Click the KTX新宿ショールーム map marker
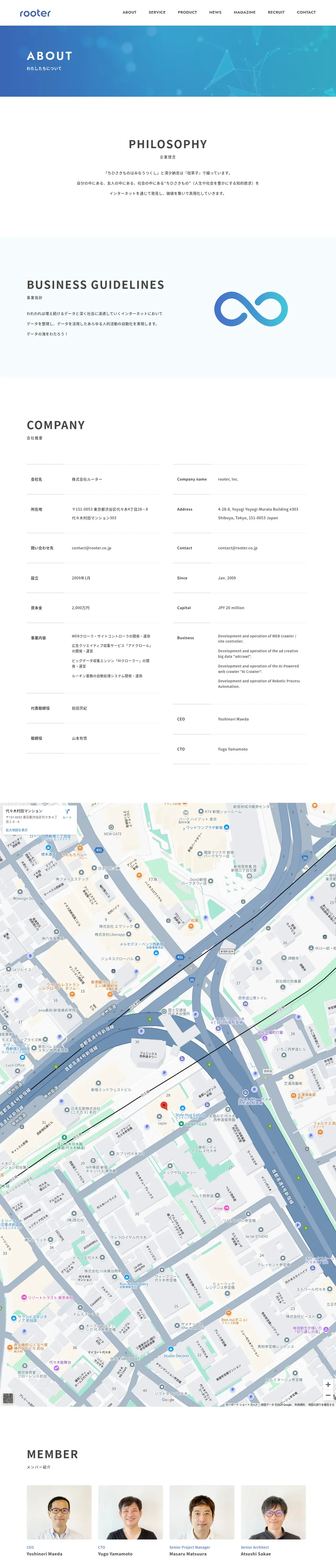Screen dimensions: 336x1568 201,811
